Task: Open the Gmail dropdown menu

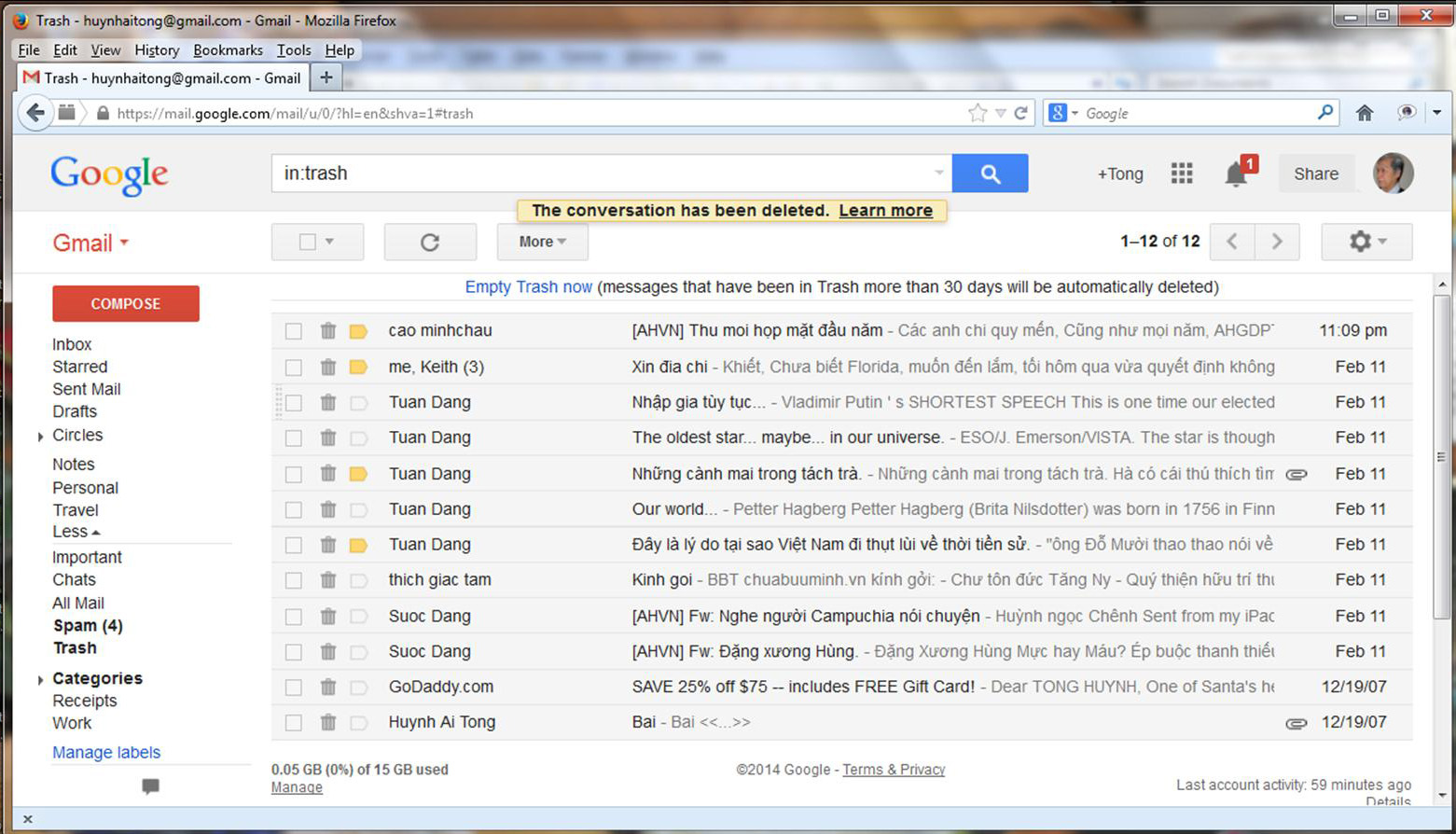Action: [90, 243]
